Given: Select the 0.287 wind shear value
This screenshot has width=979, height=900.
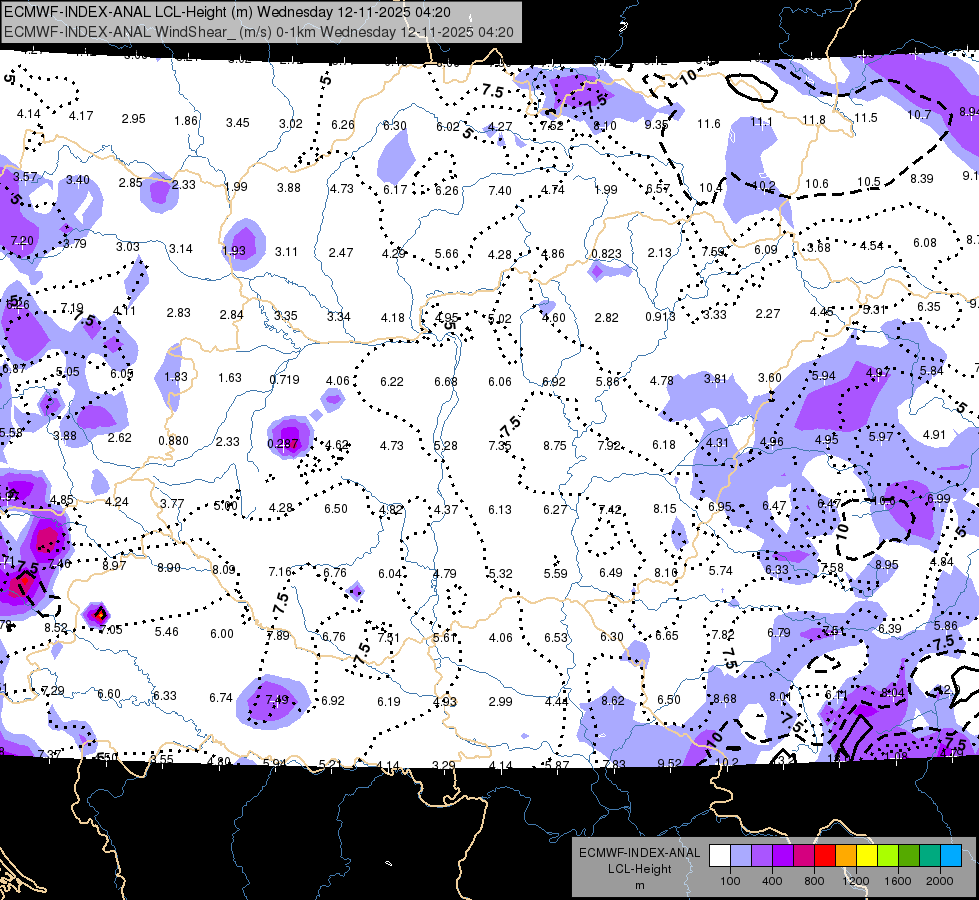Looking at the screenshot, I should 283,444.
